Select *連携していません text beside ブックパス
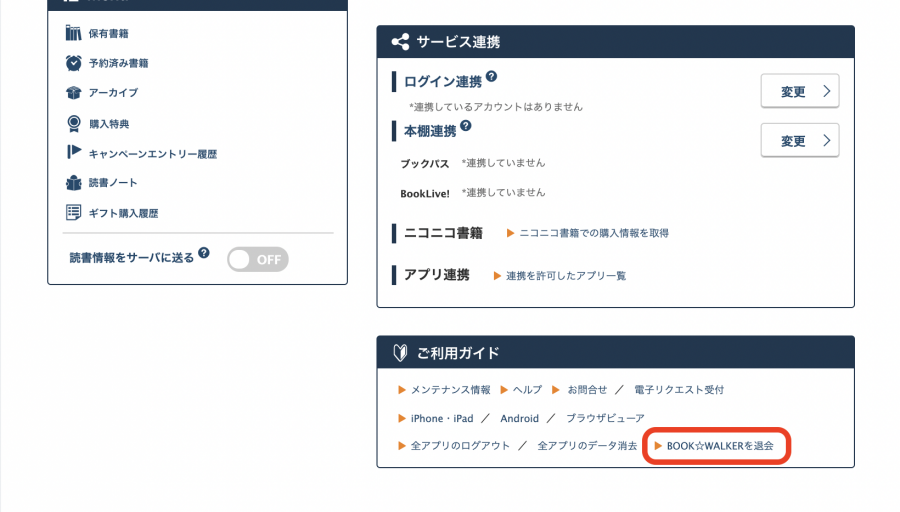 [x=503, y=163]
